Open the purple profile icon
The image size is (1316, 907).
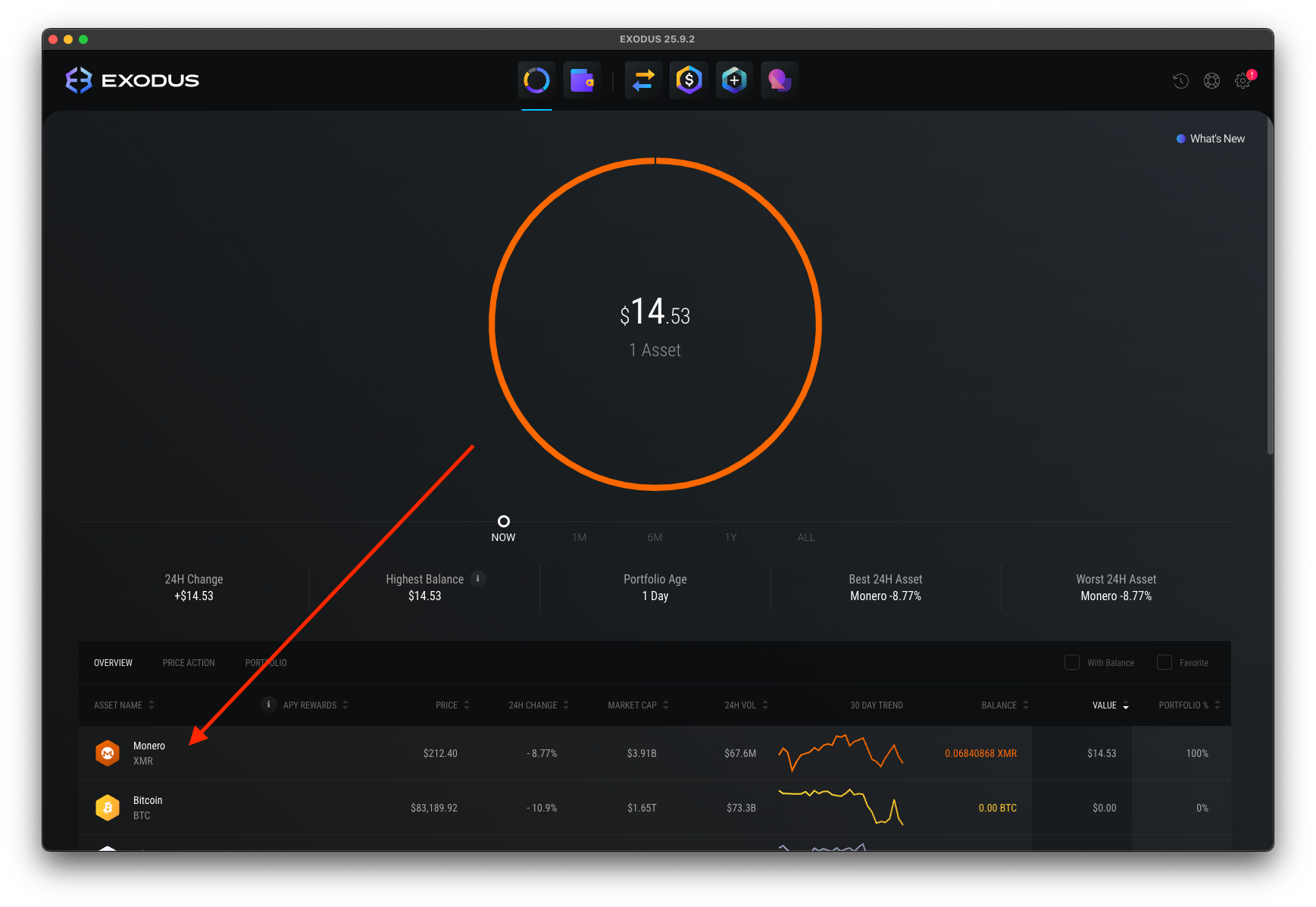(780, 80)
